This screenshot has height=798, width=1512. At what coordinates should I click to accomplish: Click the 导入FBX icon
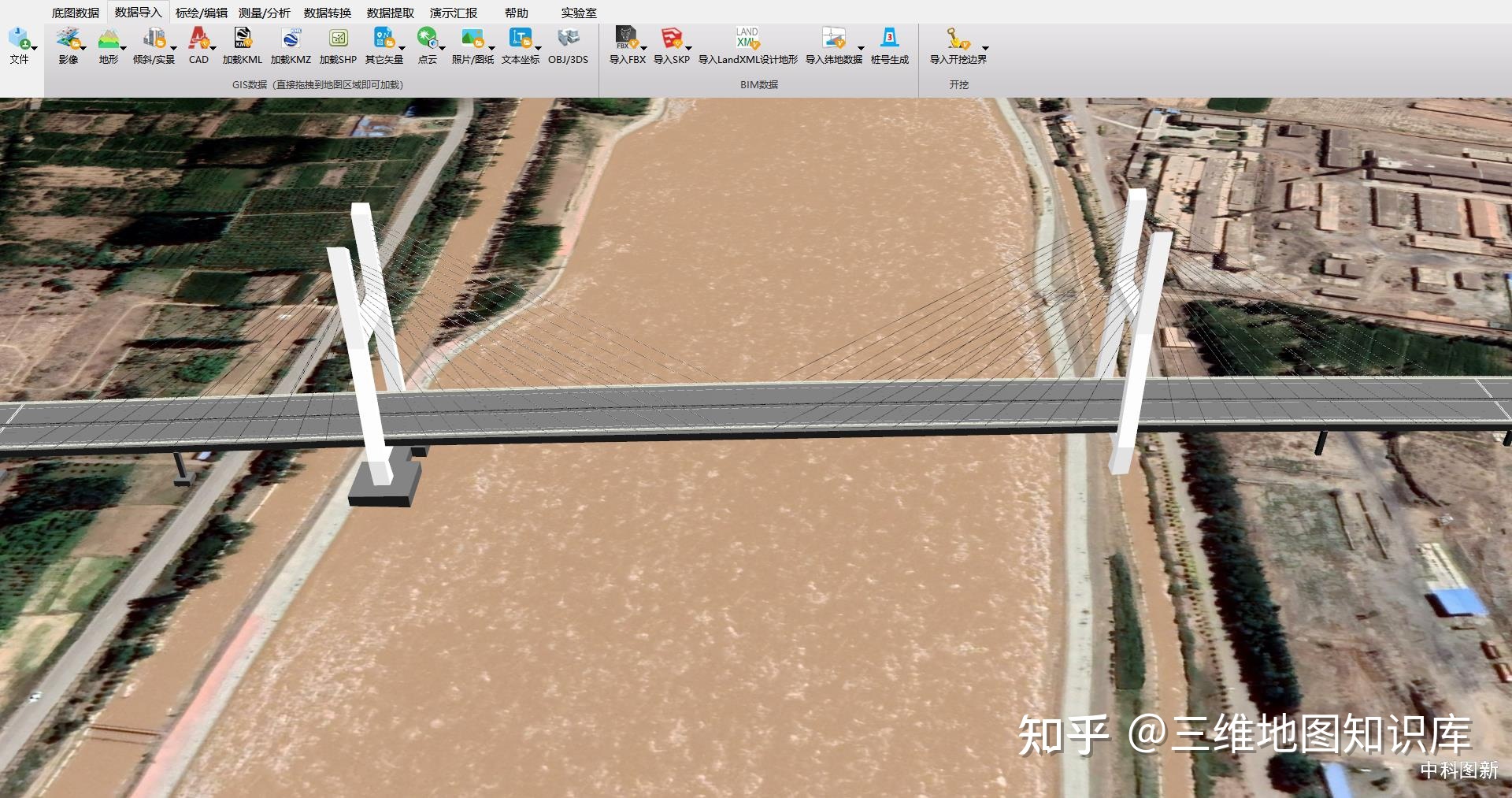point(626,39)
